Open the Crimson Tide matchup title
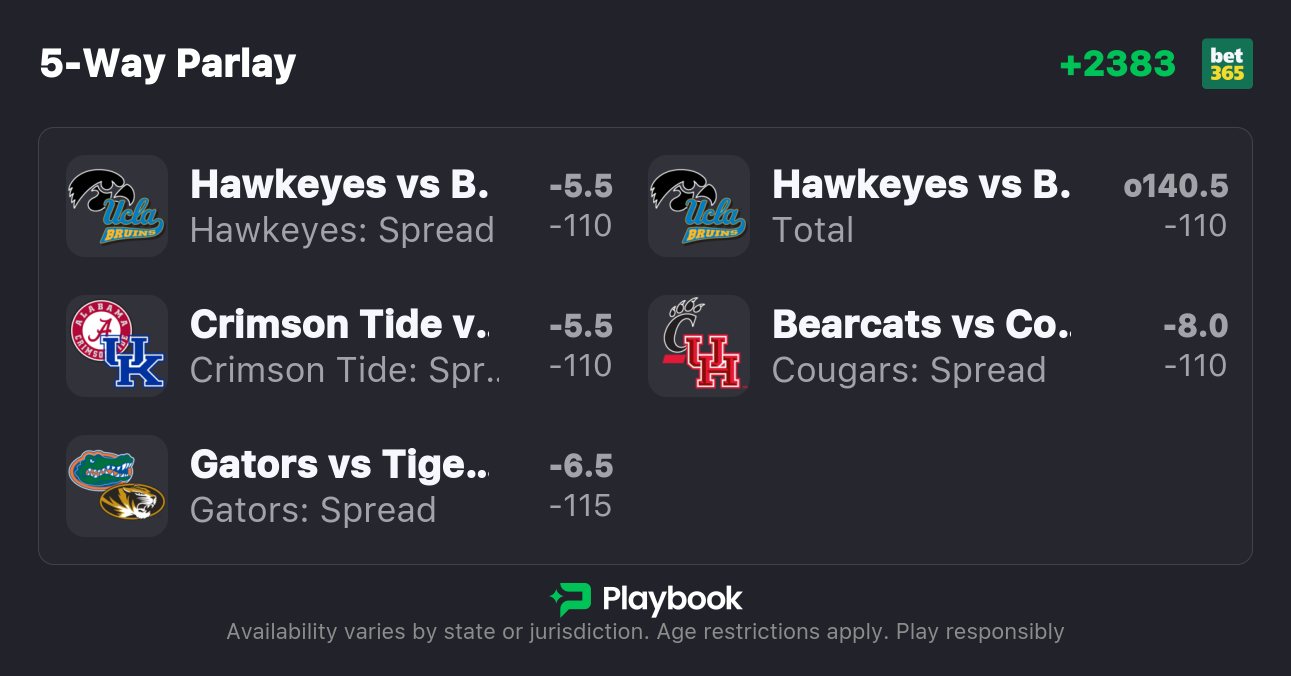 coord(339,324)
